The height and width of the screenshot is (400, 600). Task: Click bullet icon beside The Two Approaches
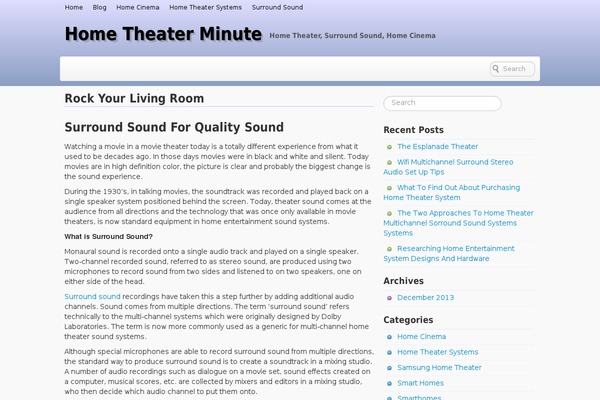tap(389, 213)
